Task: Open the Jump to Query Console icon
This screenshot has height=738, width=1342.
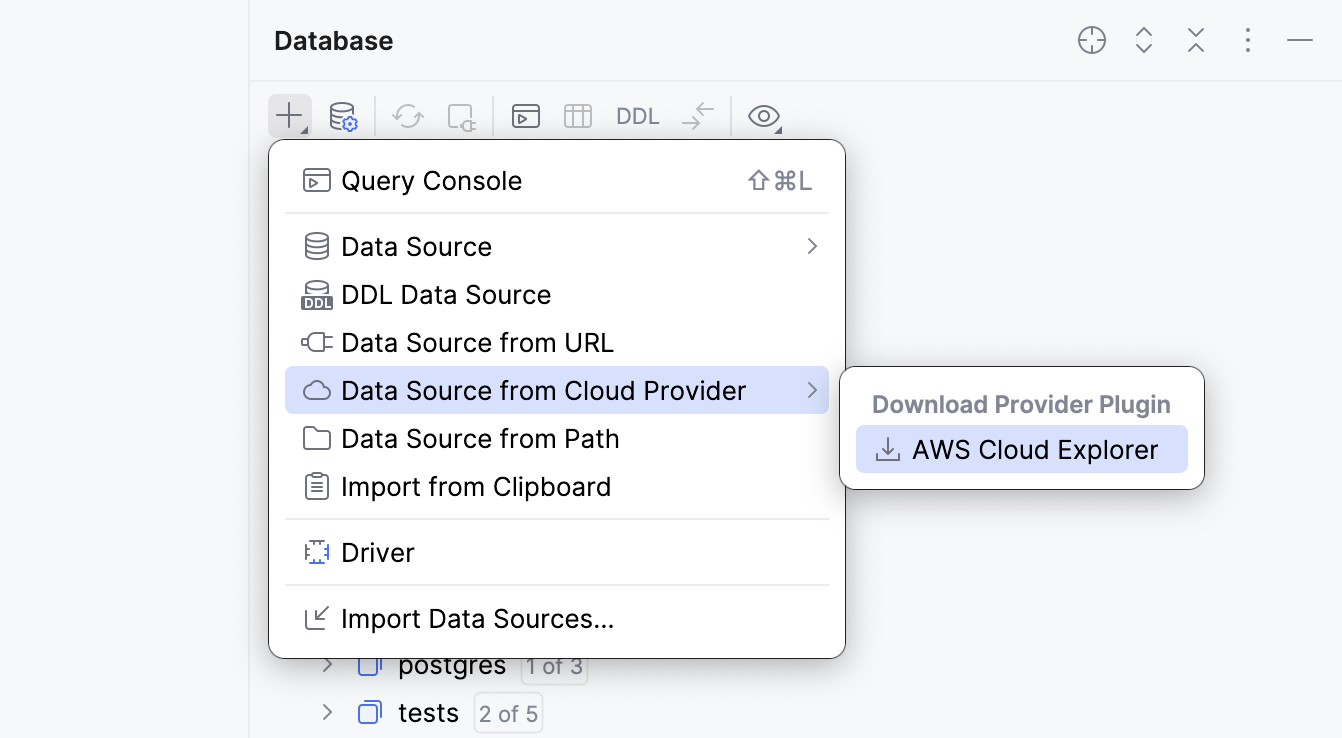Action: coord(525,116)
